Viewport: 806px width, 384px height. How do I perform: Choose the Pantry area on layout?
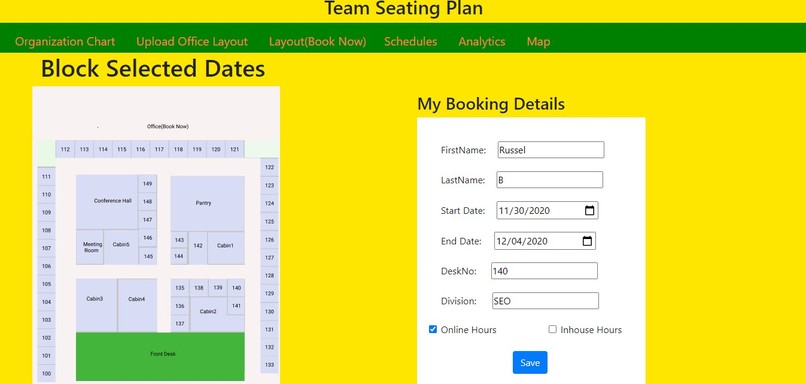pyautogui.click(x=207, y=204)
